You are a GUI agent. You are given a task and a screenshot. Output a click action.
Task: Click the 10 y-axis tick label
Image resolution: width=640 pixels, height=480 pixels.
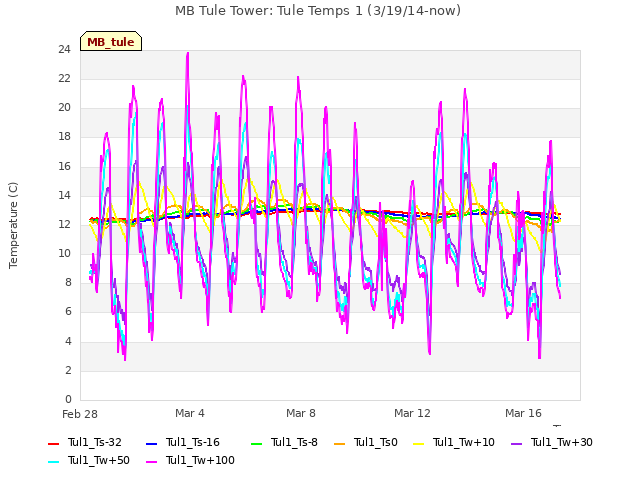[64, 253]
